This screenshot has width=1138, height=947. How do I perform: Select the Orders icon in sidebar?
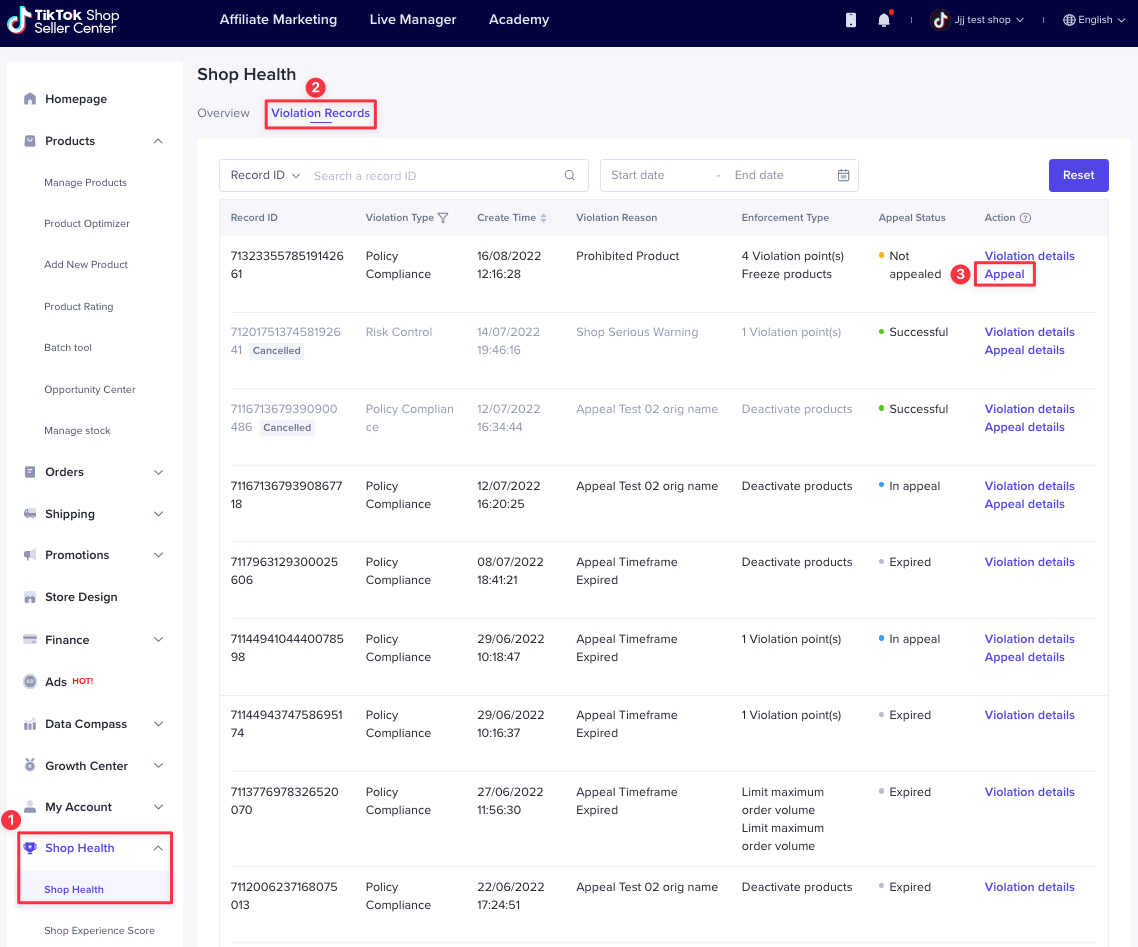(30, 472)
